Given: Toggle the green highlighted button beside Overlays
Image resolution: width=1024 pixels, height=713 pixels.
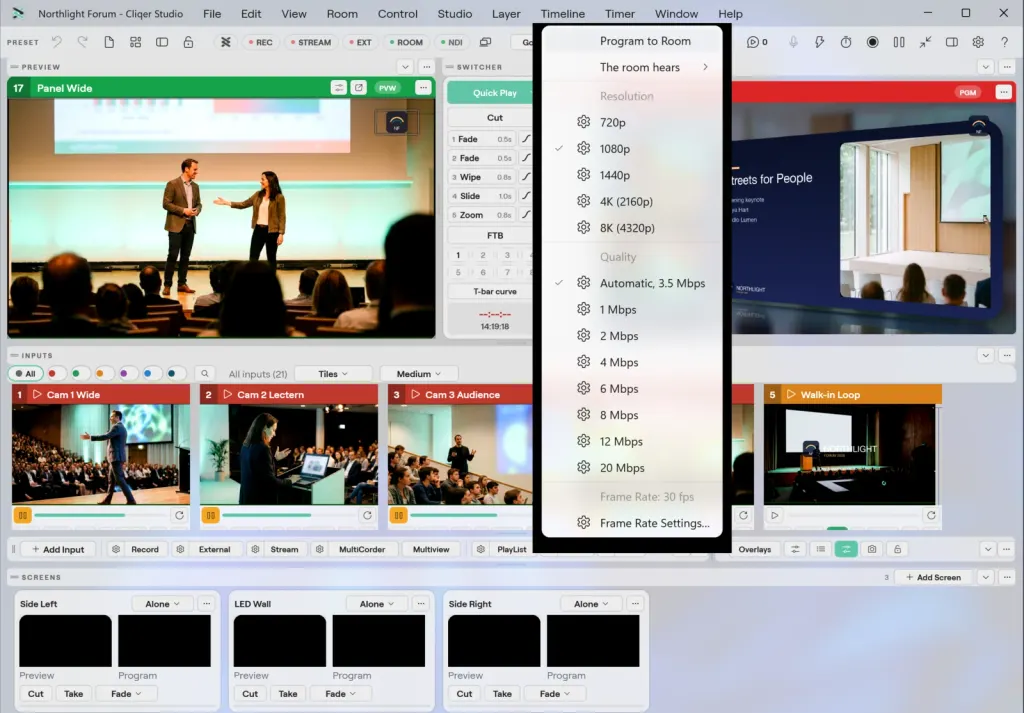Looking at the screenshot, I should 846,549.
